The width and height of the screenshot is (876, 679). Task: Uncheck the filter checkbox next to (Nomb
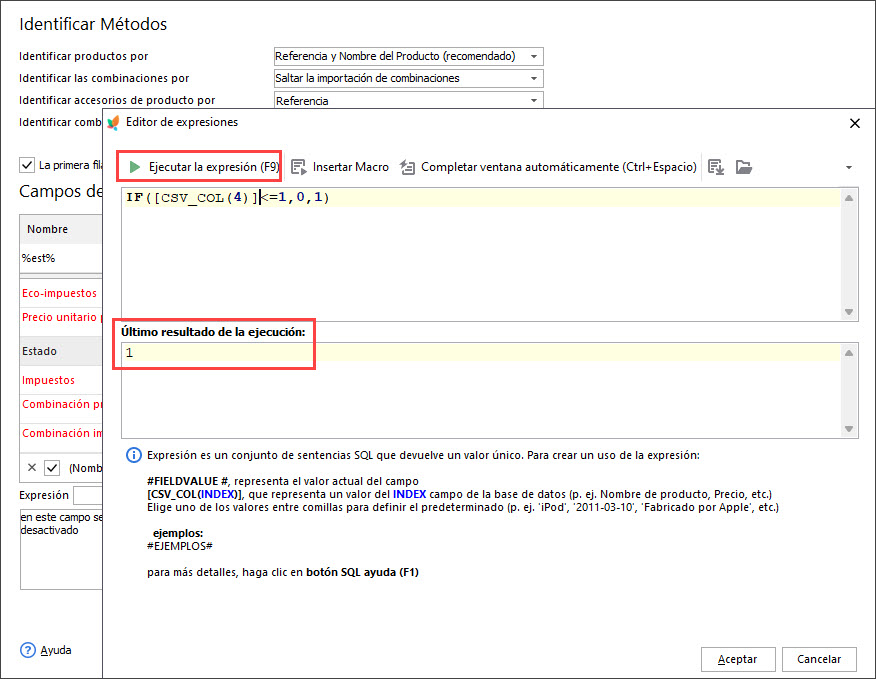52,468
